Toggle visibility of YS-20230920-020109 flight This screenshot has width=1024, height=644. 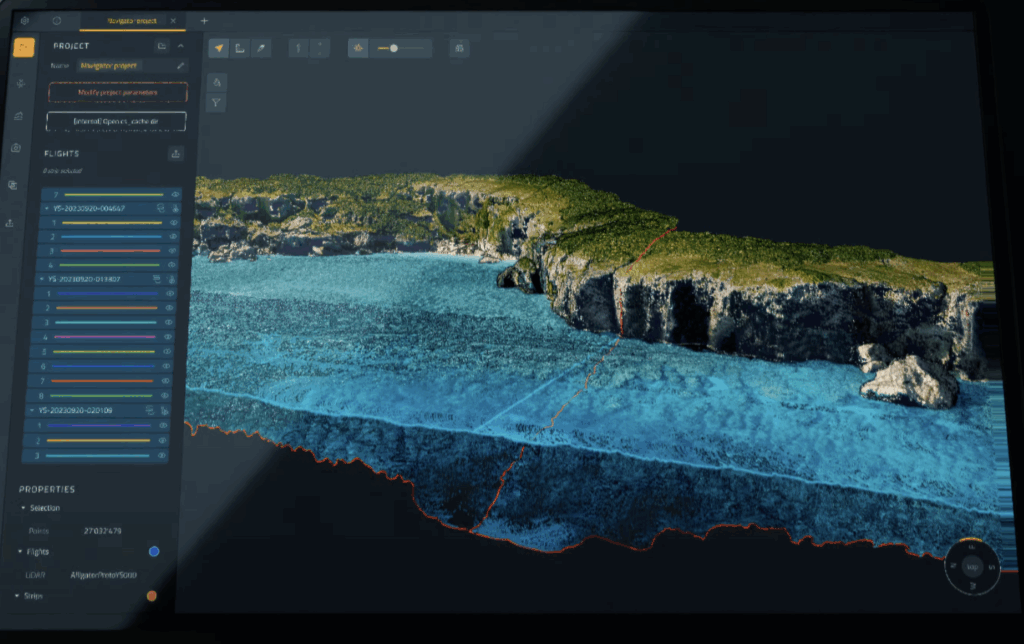163,411
